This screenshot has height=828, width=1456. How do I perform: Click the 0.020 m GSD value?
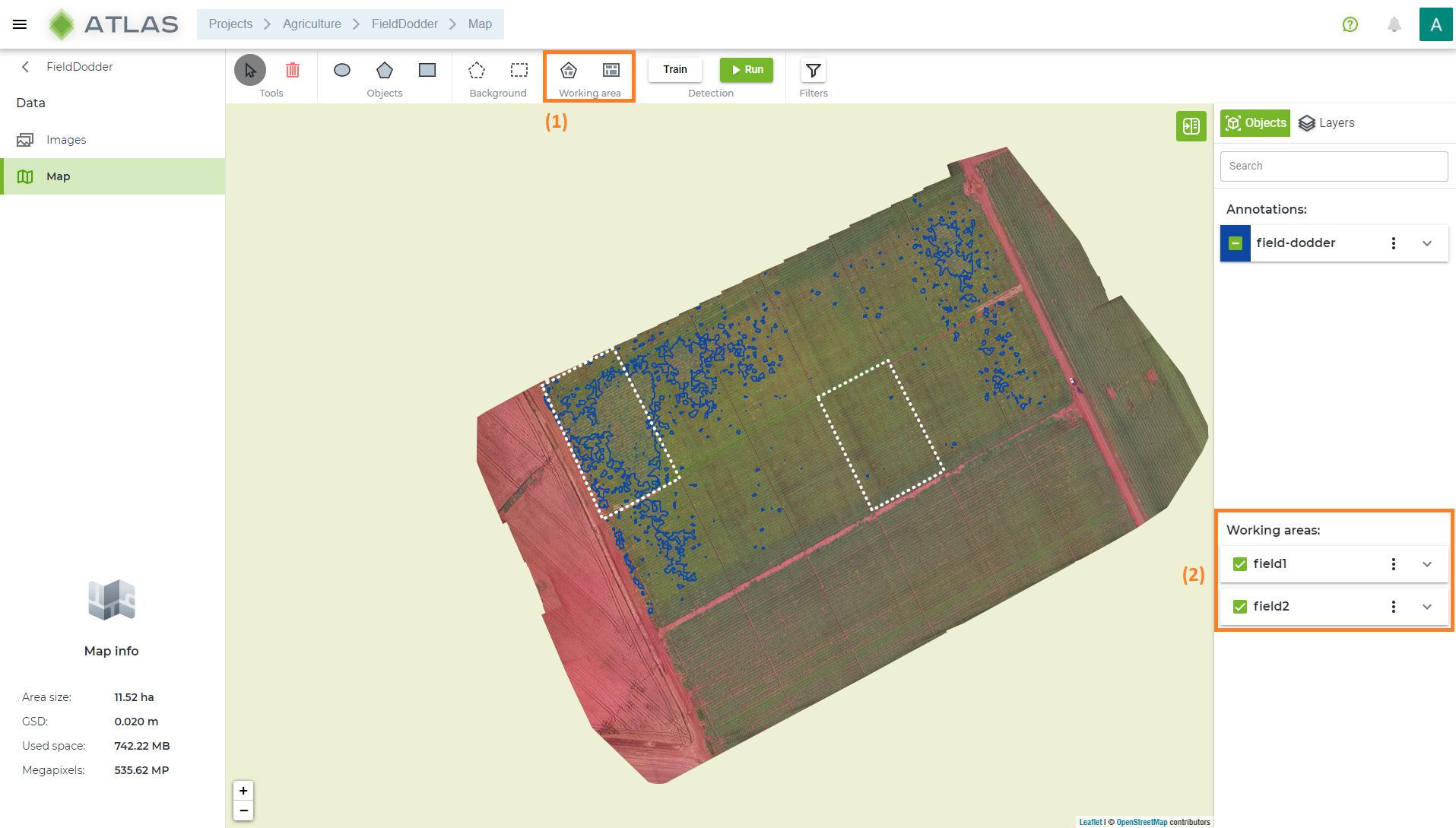tap(136, 722)
